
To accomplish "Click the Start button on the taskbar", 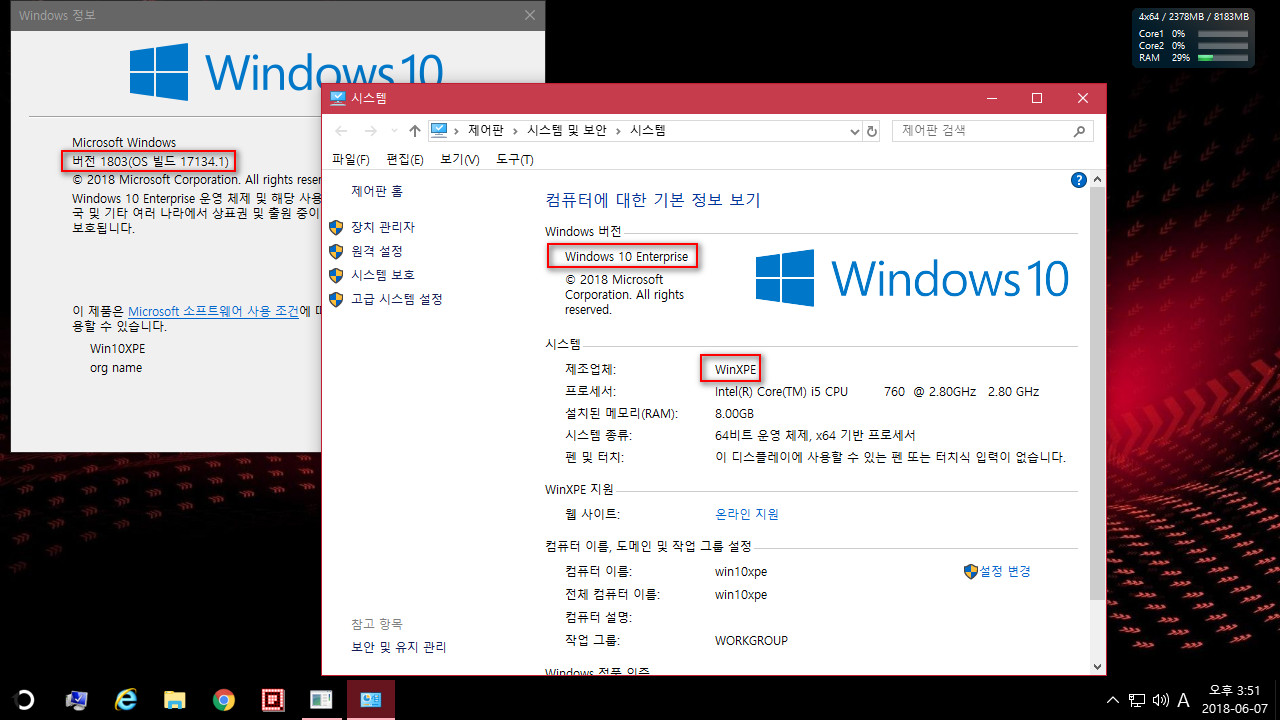I will tap(22, 700).
